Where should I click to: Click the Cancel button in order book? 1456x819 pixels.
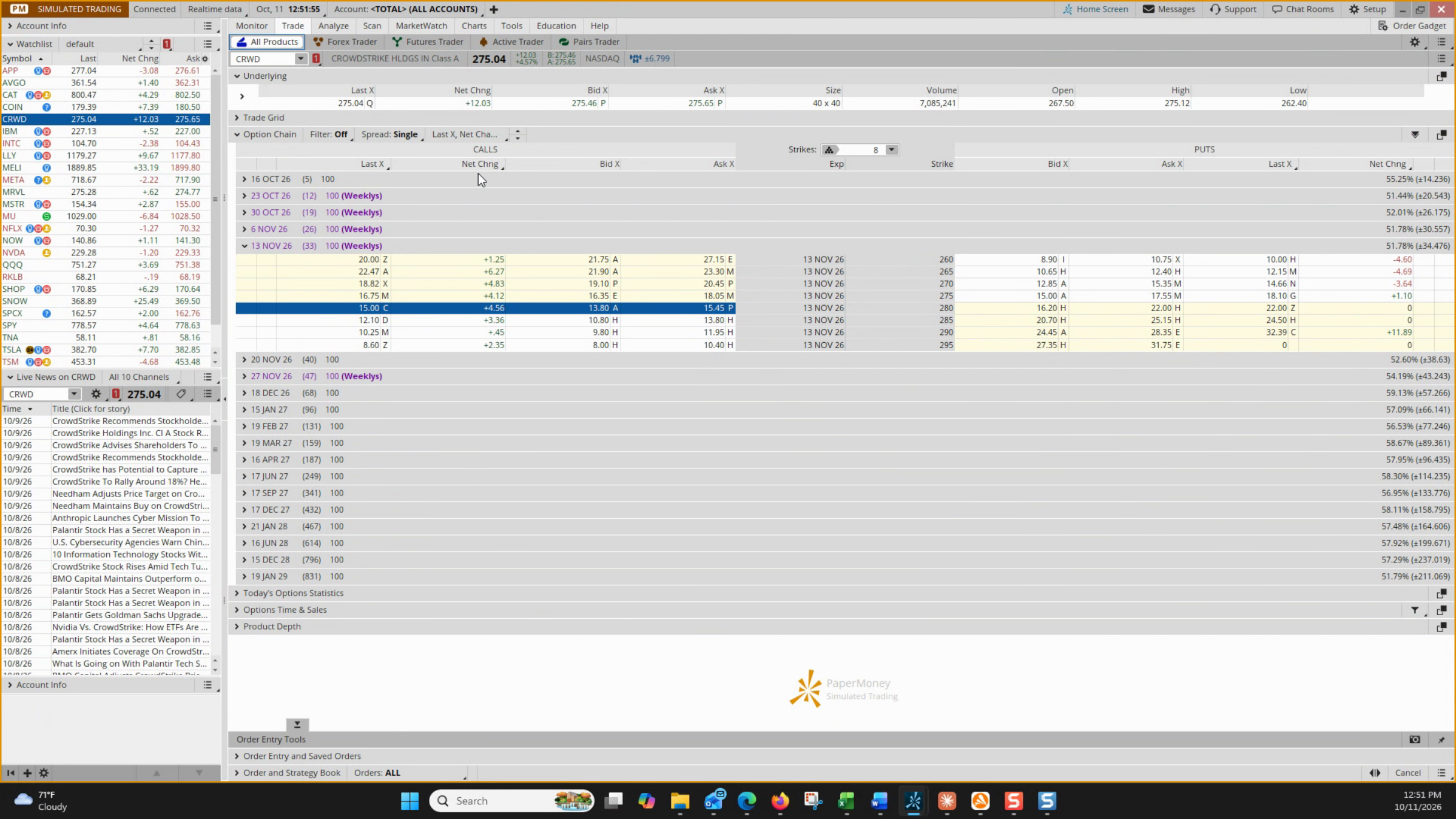pyautogui.click(x=1407, y=773)
